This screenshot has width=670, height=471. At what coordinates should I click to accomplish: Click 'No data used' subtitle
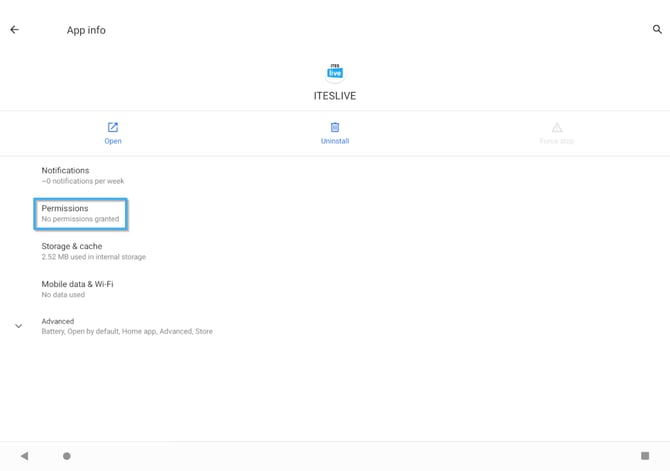point(63,294)
